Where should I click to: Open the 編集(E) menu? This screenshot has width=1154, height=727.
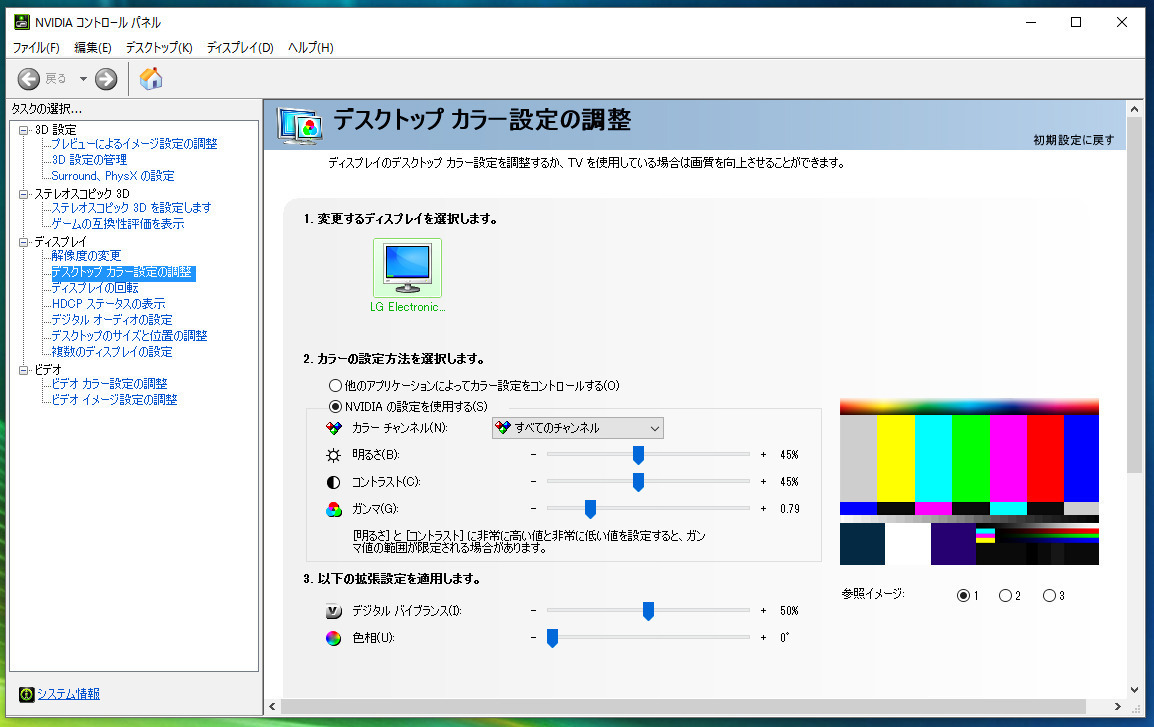tap(93, 48)
